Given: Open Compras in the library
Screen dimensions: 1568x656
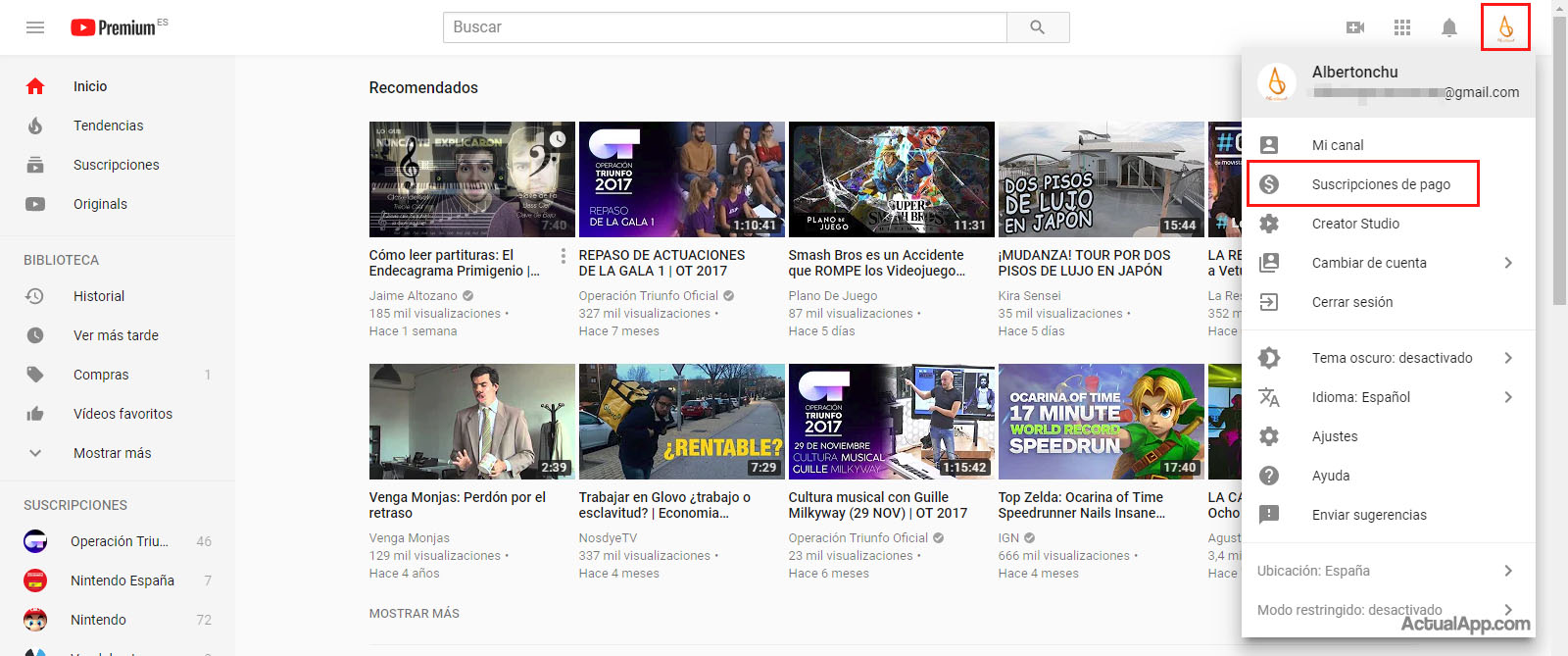Looking at the screenshot, I should [118, 375].
